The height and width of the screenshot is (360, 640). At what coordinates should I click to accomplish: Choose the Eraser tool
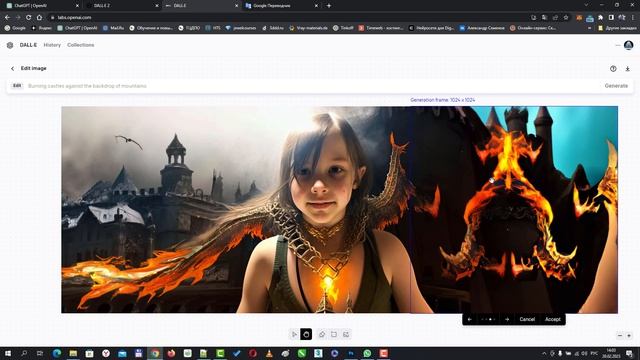pyautogui.click(x=322, y=334)
